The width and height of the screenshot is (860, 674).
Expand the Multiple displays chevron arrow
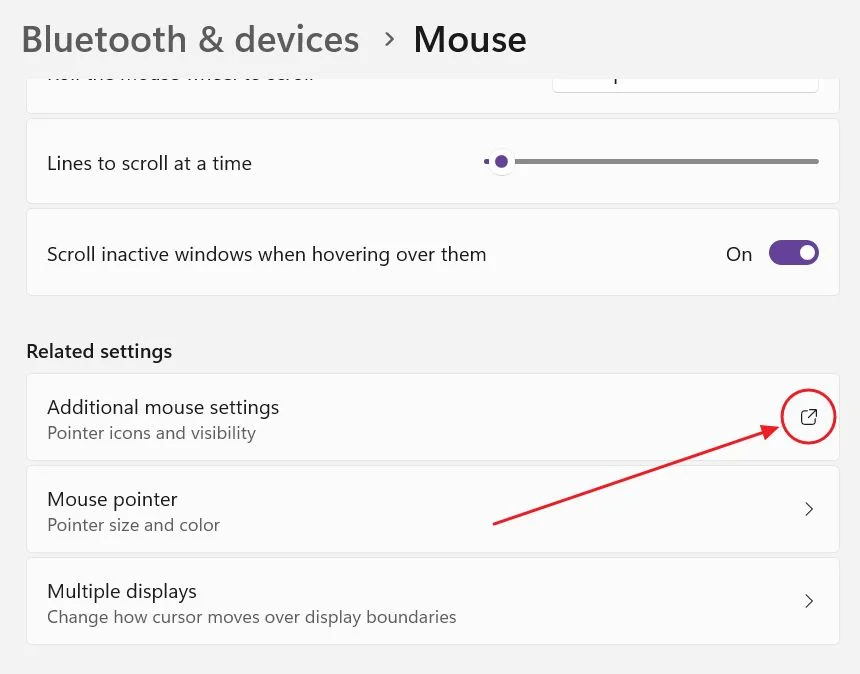click(x=809, y=601)
